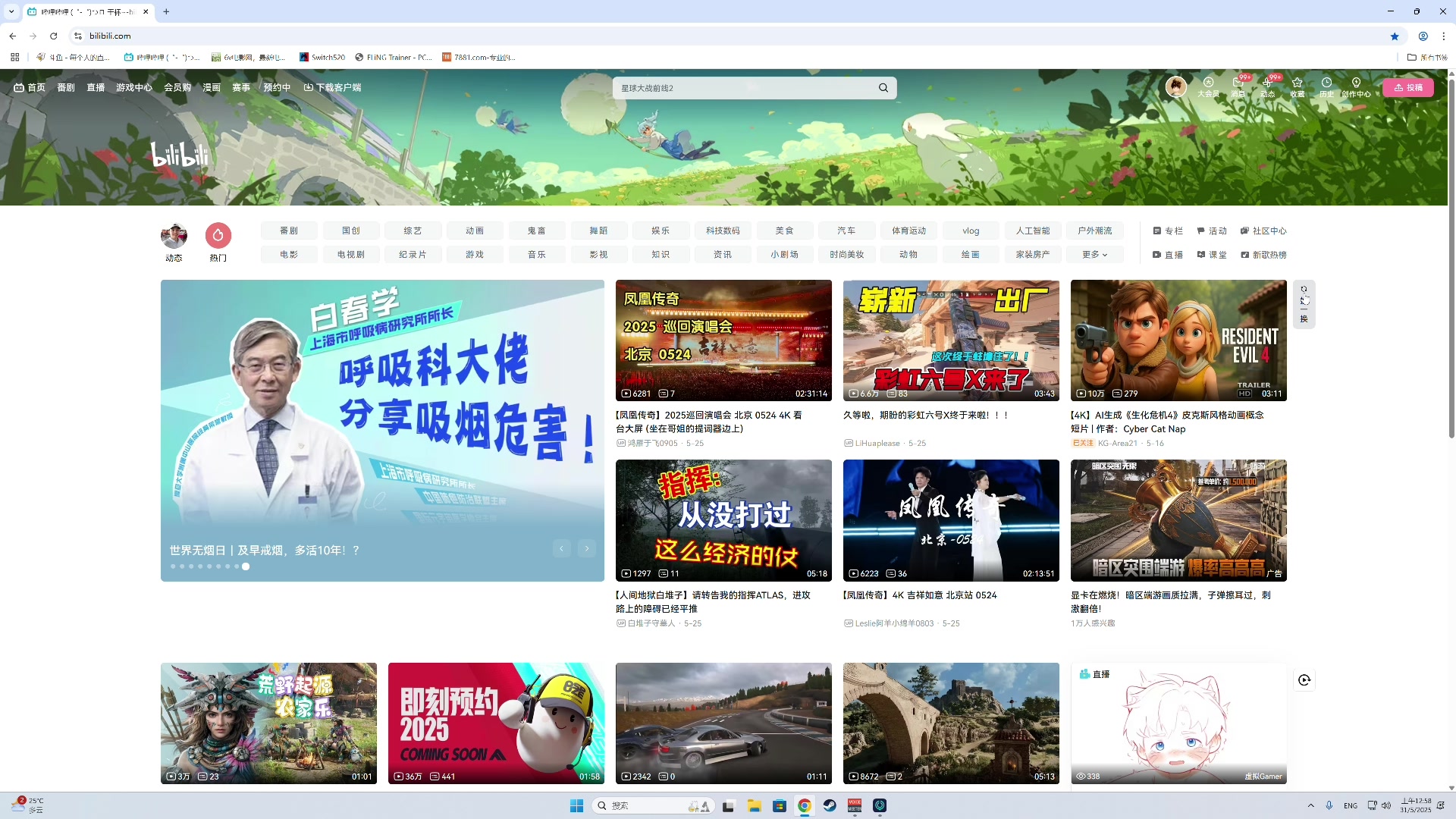Click the 换一换 refresh recommendations button

tap(1304, 304)
